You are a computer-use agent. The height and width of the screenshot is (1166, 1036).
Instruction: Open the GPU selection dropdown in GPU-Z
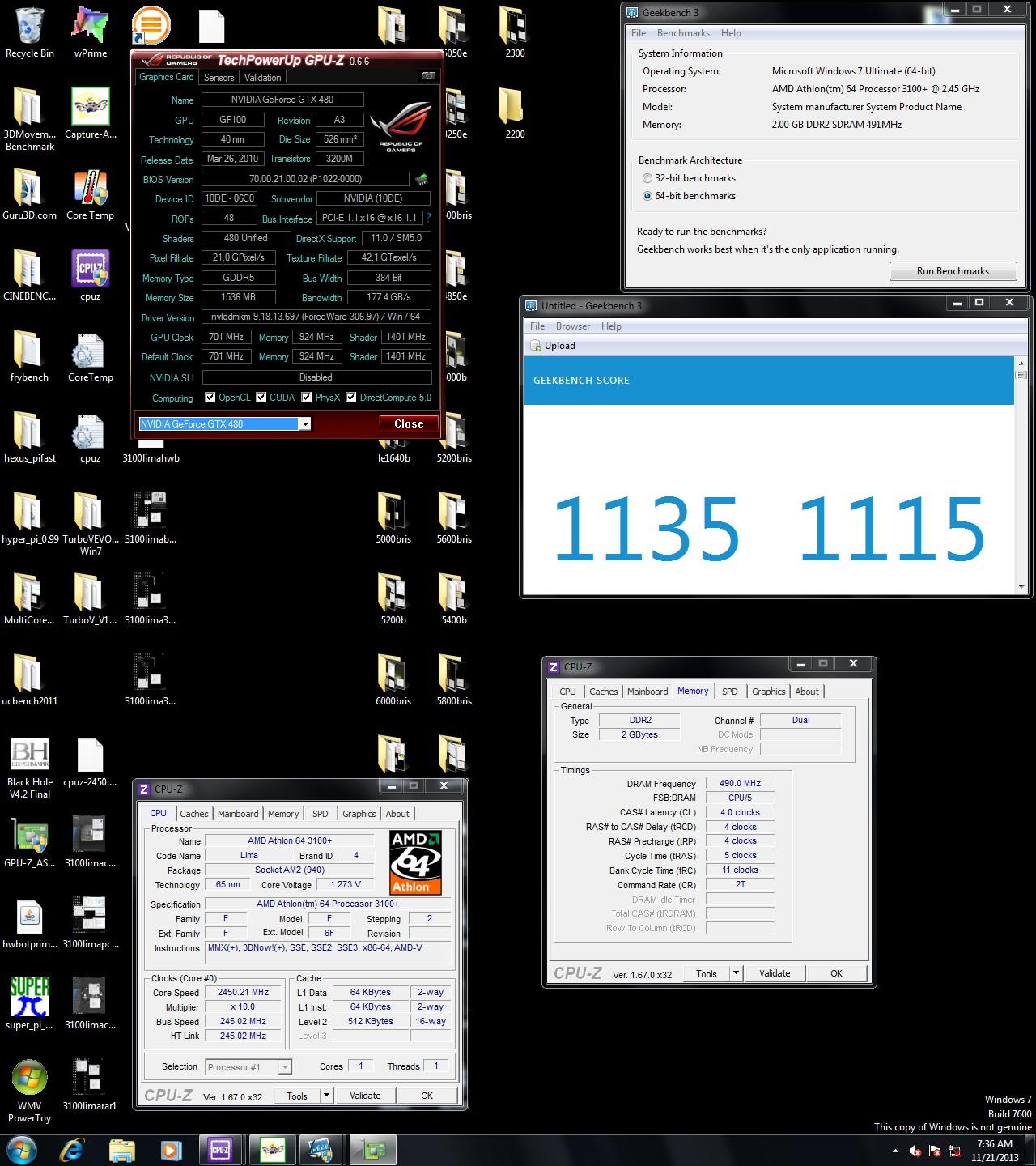coord(304,423)
